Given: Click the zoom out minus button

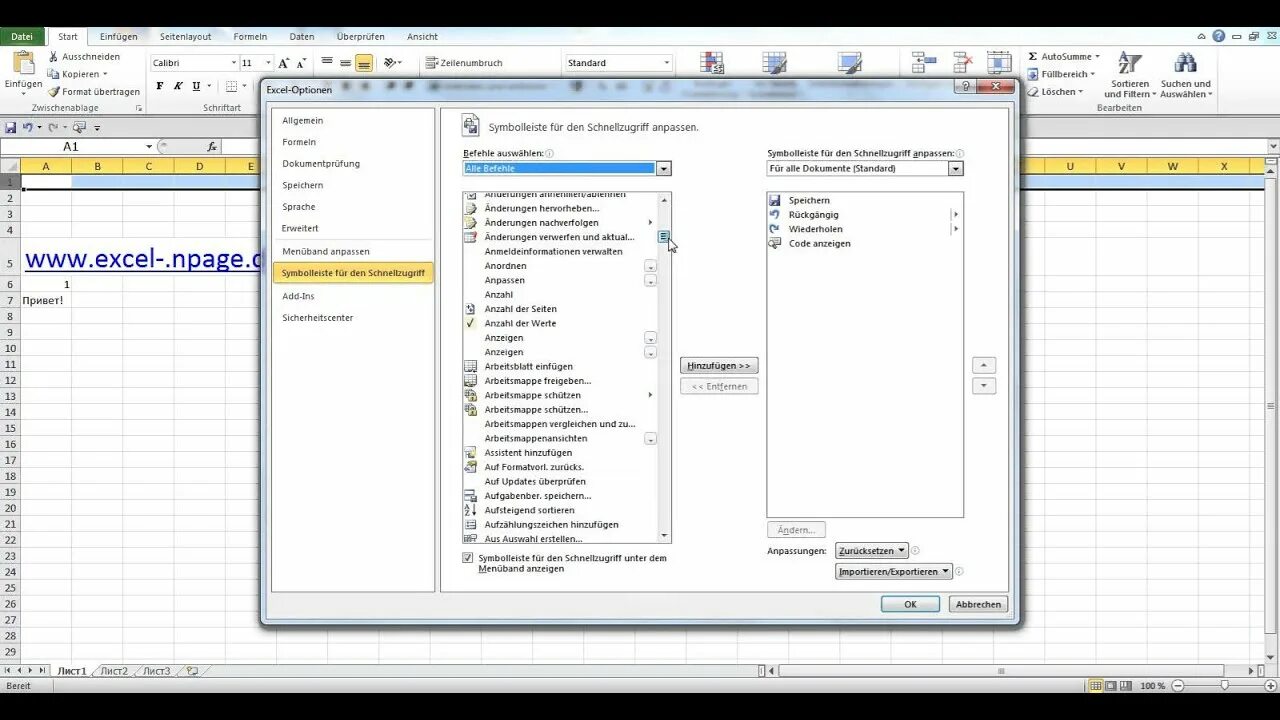Looking at the screenshot, I should point(1180,686).
